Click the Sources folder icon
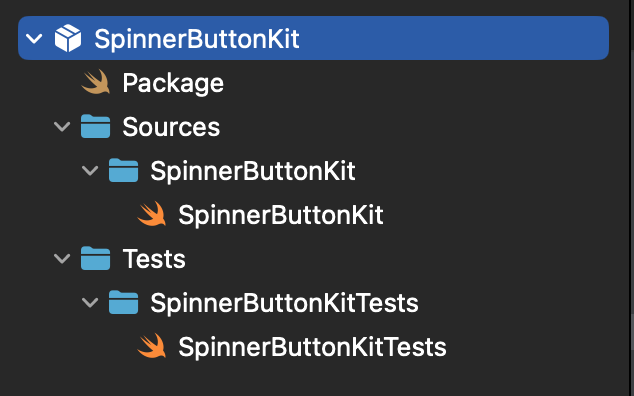 pyautogui.click(x=95, y=126)
